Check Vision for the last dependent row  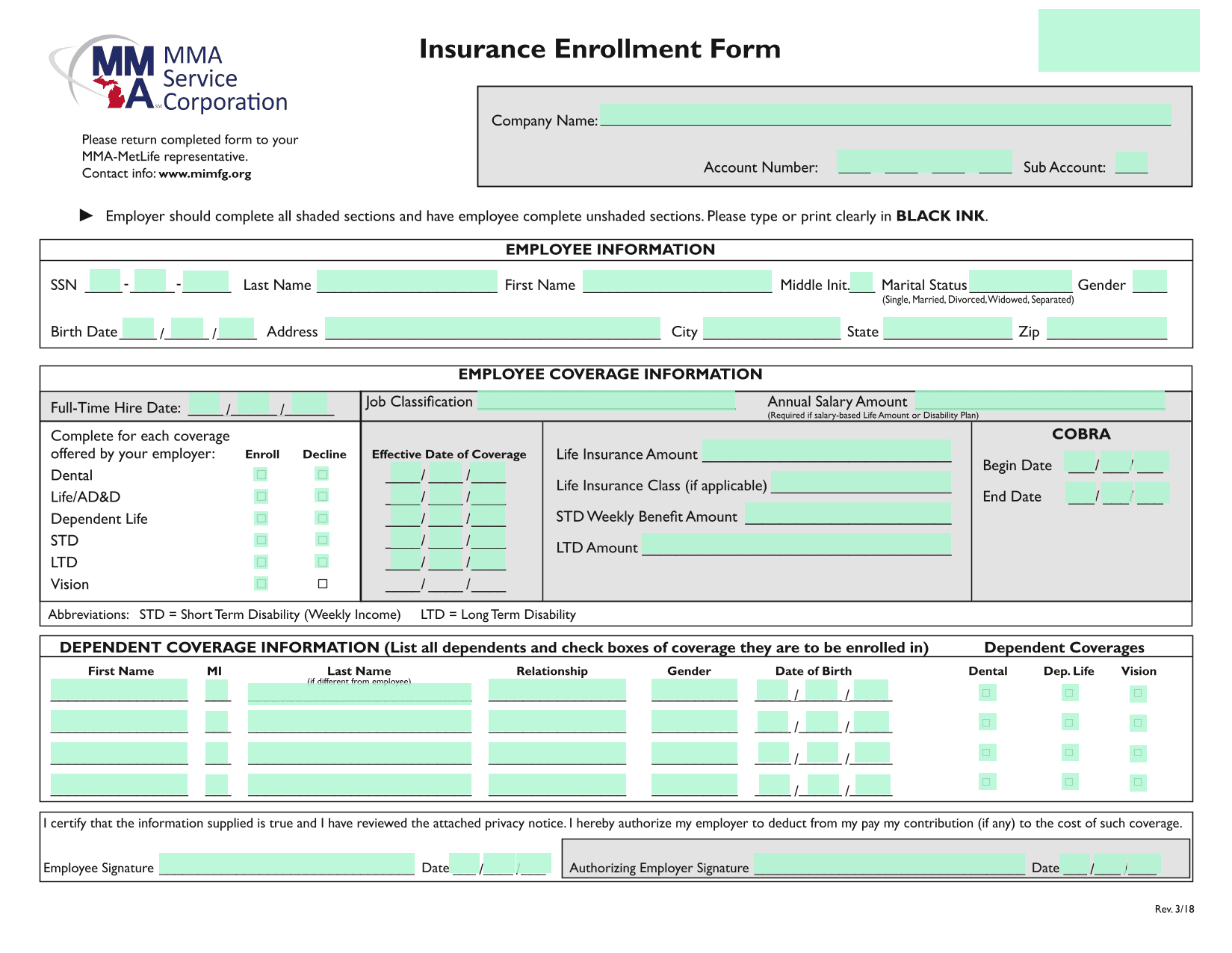(1138, 783)
